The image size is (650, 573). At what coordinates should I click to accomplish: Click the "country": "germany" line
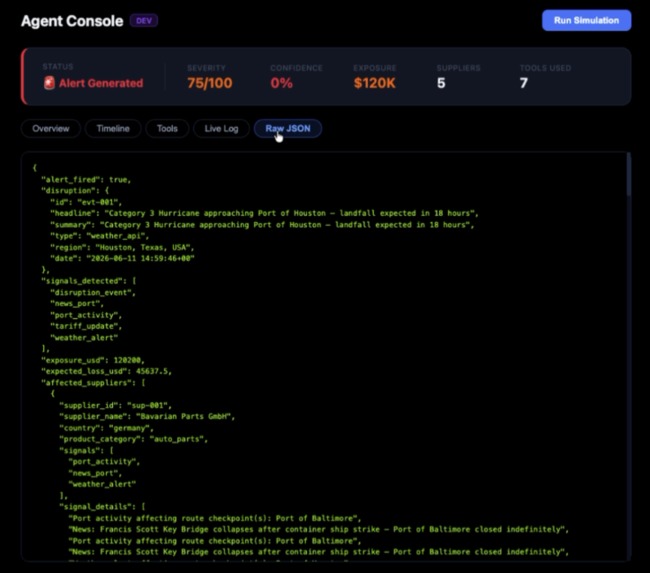point(107,428)
